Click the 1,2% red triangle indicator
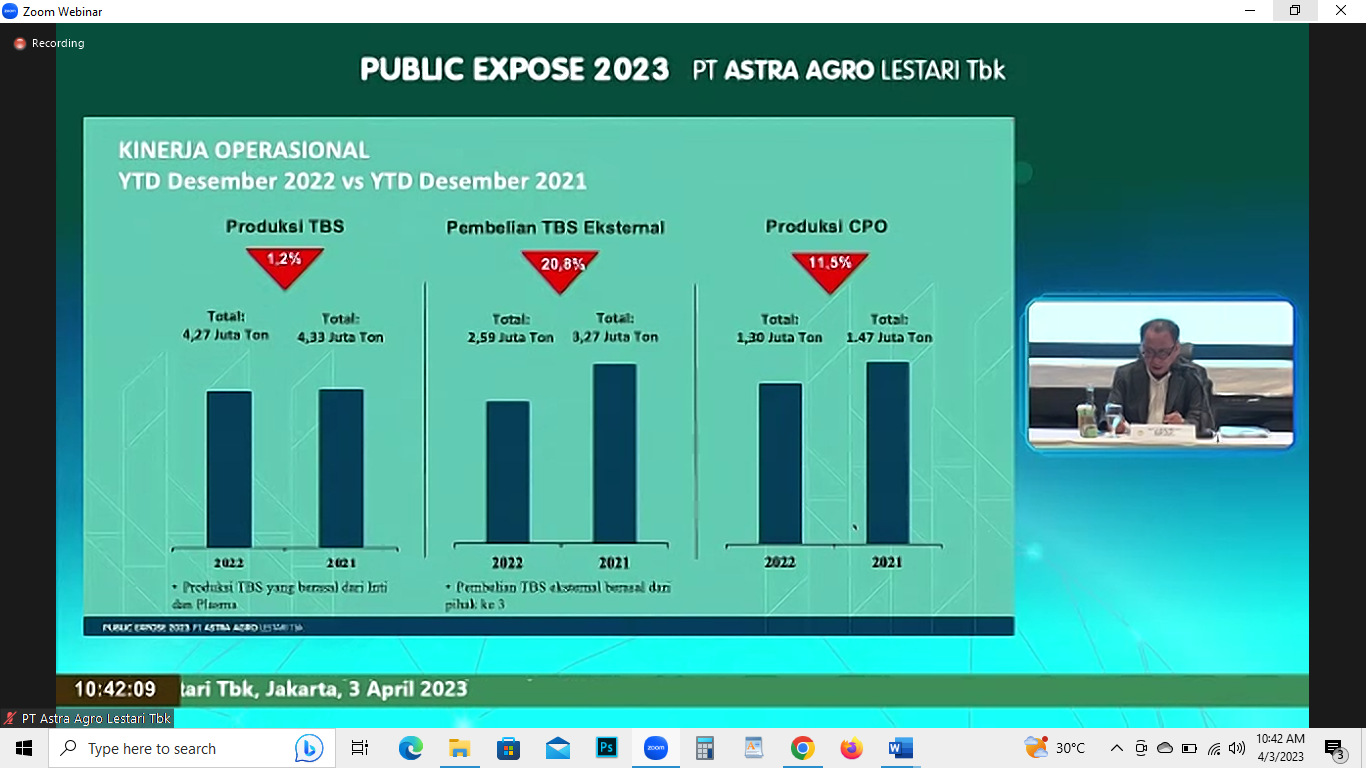The height and width of the screenshot is (768, 1366). (x=285, y=267)
